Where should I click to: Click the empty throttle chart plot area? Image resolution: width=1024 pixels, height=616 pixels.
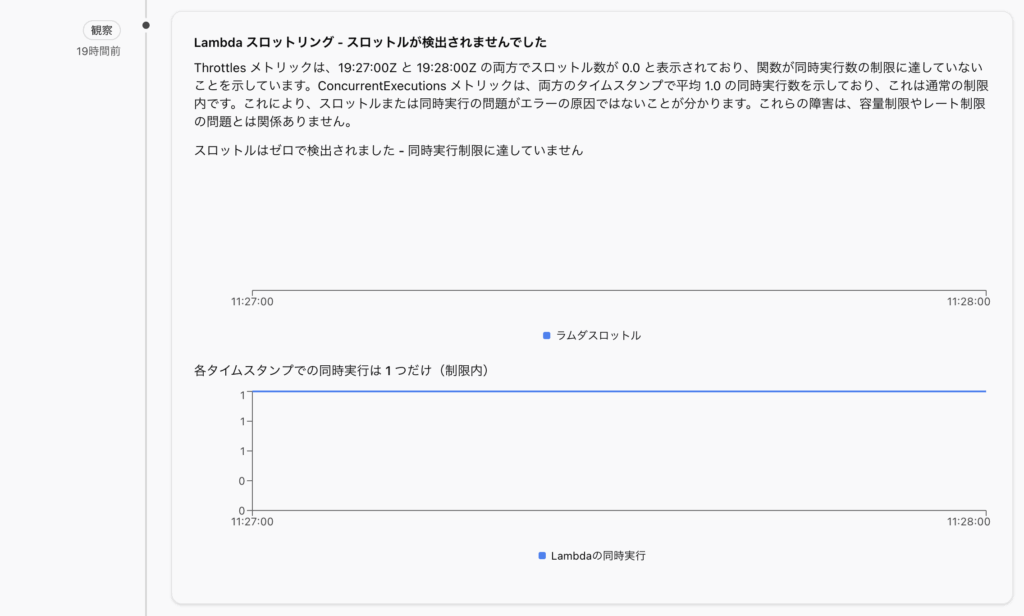[x=620, y=230]
